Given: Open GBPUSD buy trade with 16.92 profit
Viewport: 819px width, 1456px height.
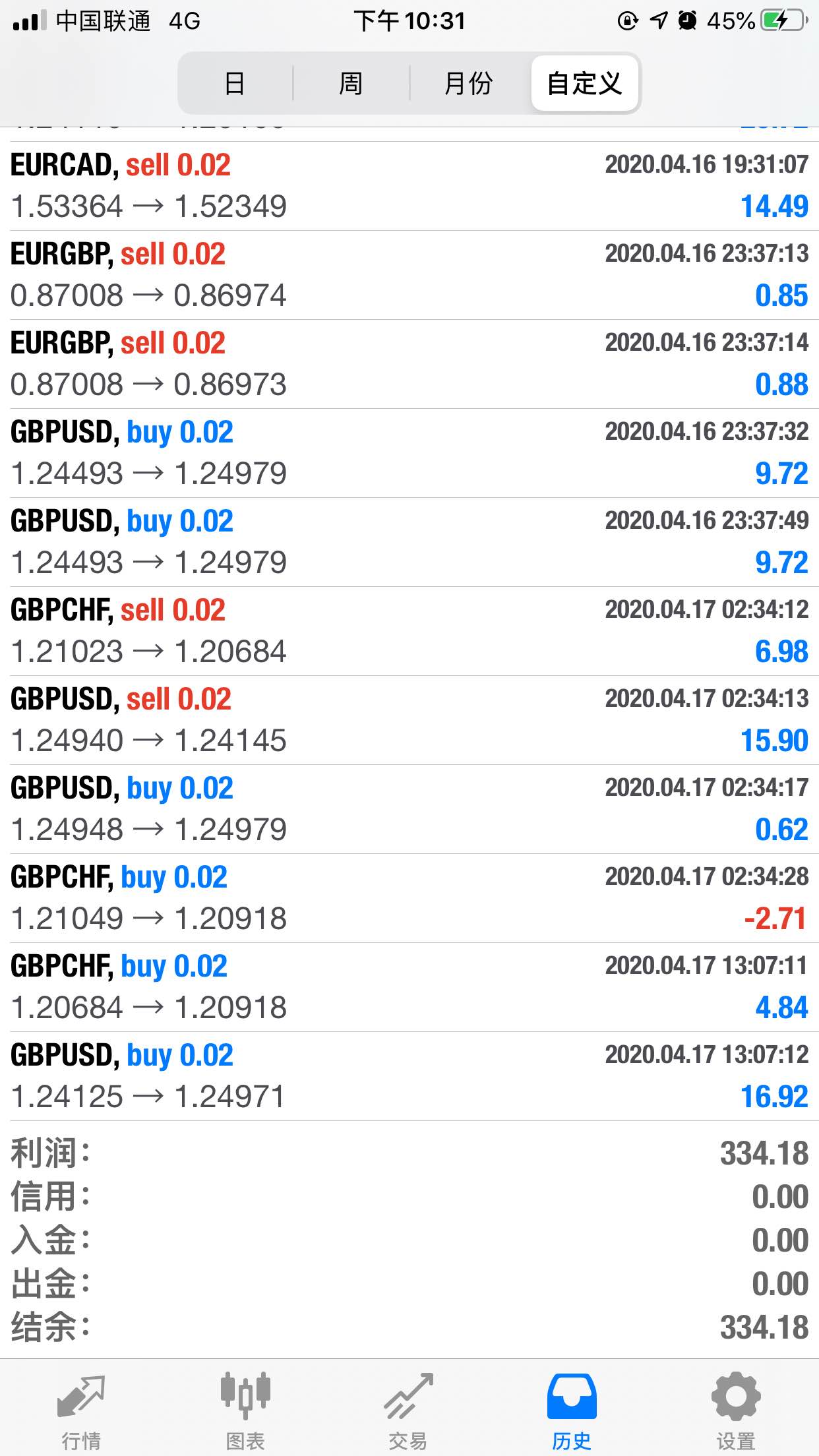Looking at the screenshot, I should click(409, 1076).
